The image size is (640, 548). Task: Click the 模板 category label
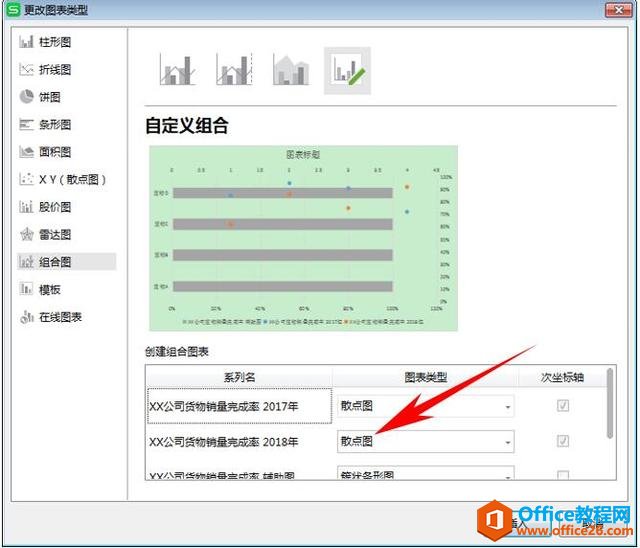pyautogui.click(x=50, y=289)
